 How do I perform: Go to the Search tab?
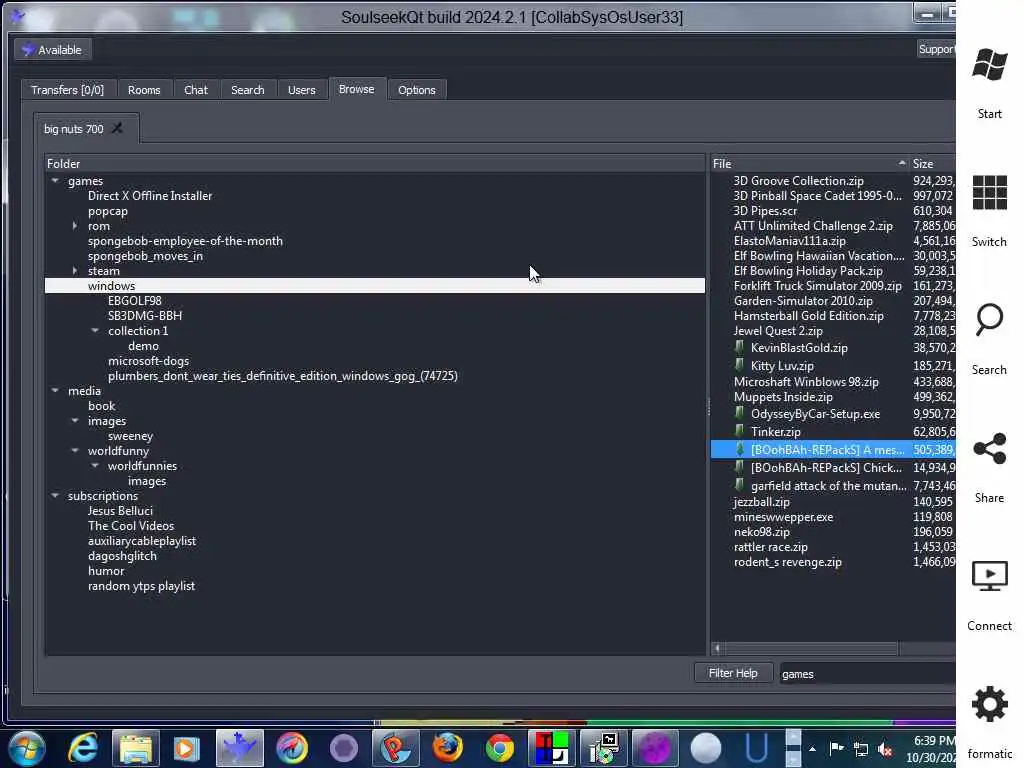248,89
